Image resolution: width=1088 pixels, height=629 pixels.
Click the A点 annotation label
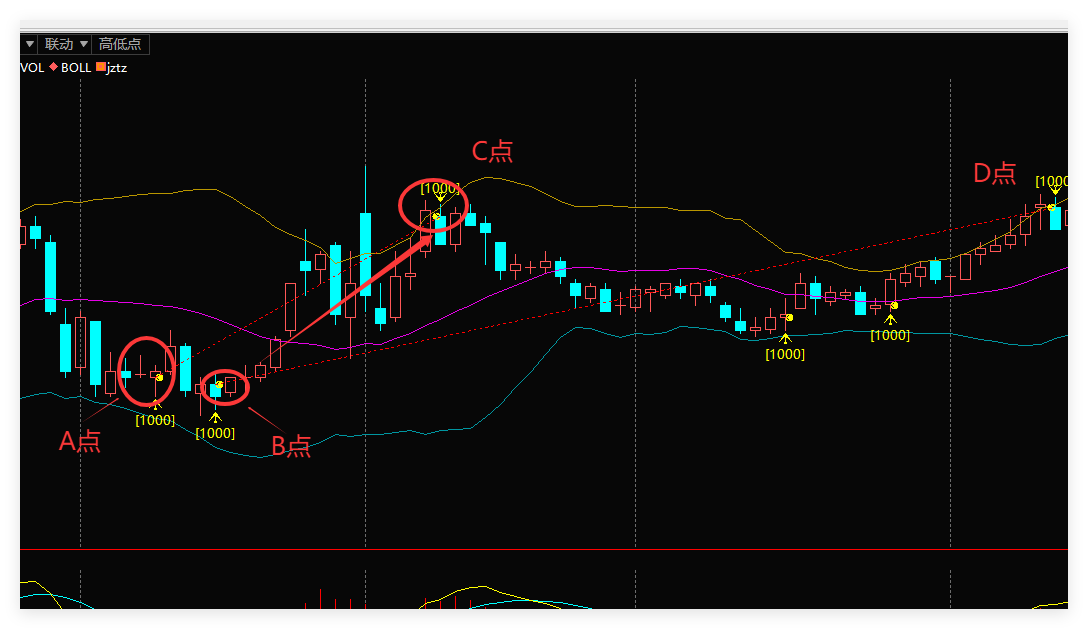point(80,441)
